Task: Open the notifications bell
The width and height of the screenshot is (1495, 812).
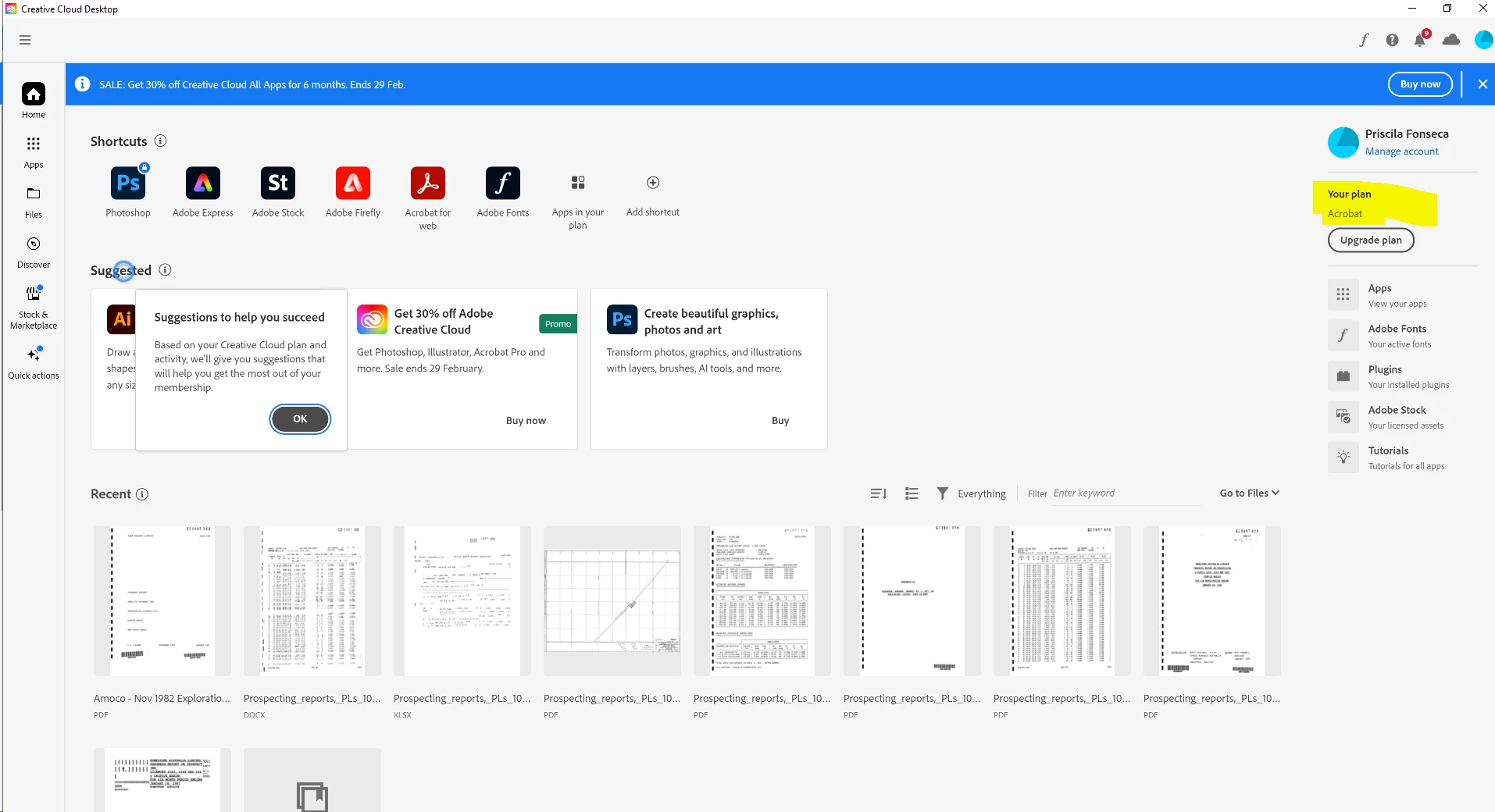Action: [1421, 39]
